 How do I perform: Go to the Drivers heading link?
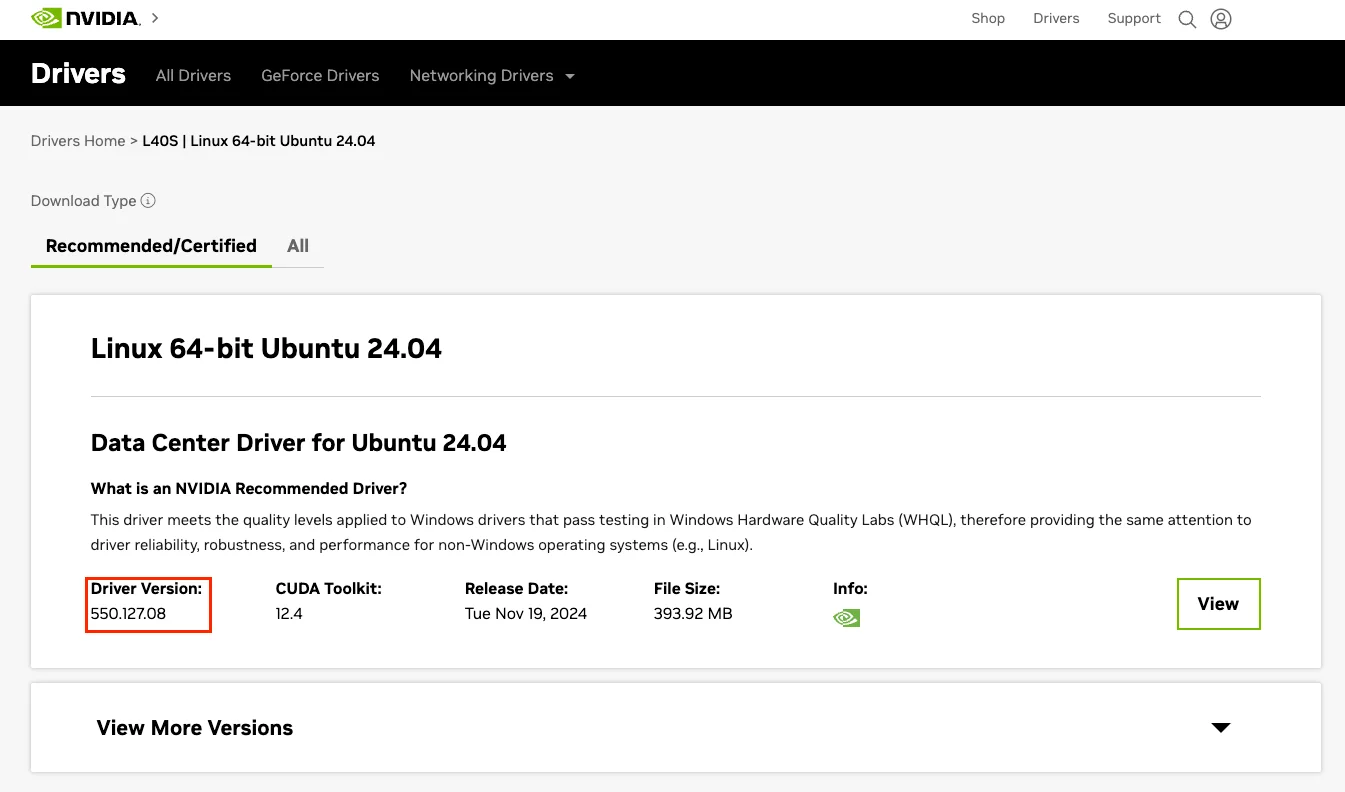(x=78, y=74)
